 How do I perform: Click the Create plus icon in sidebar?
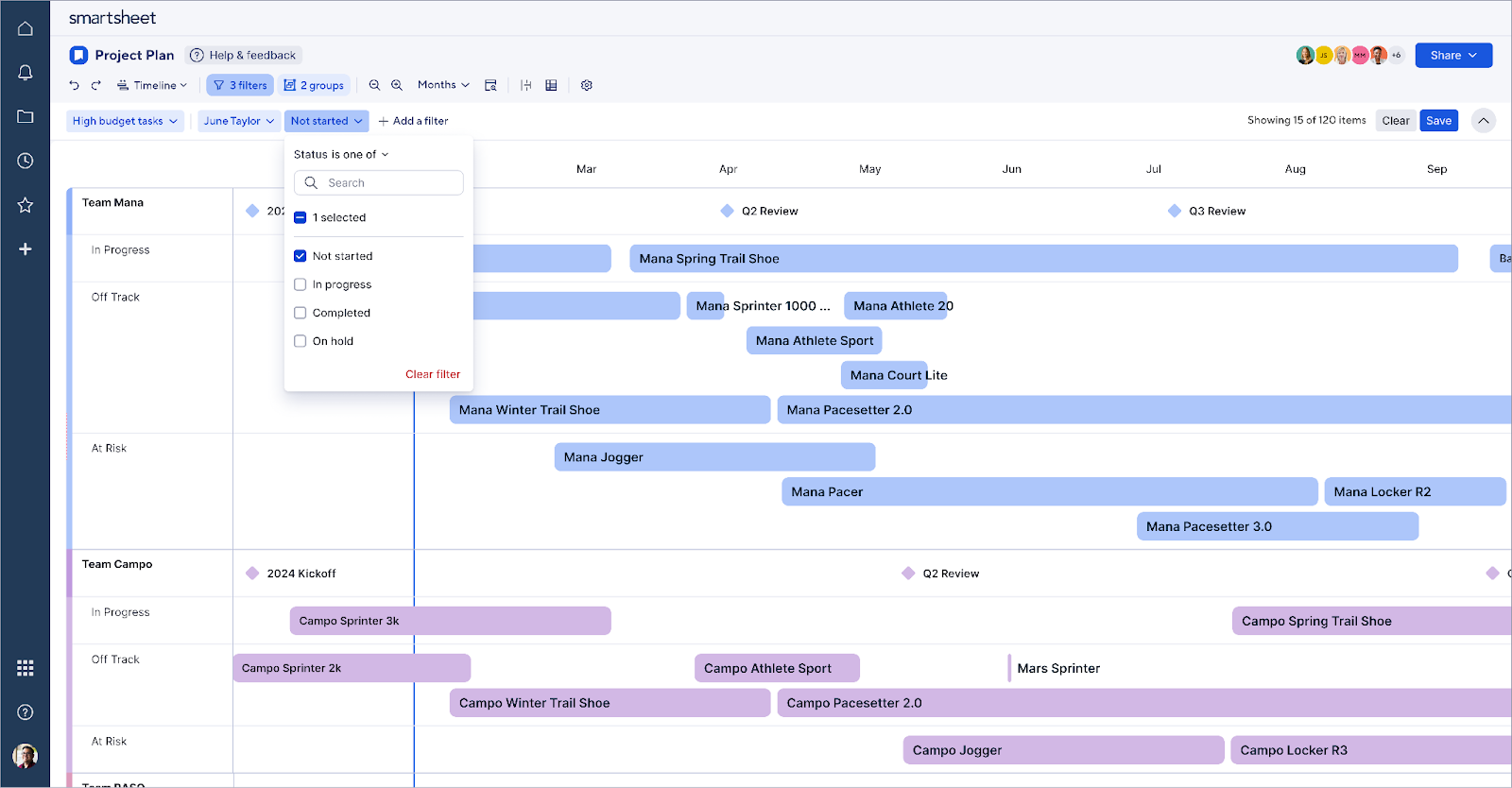26,248
